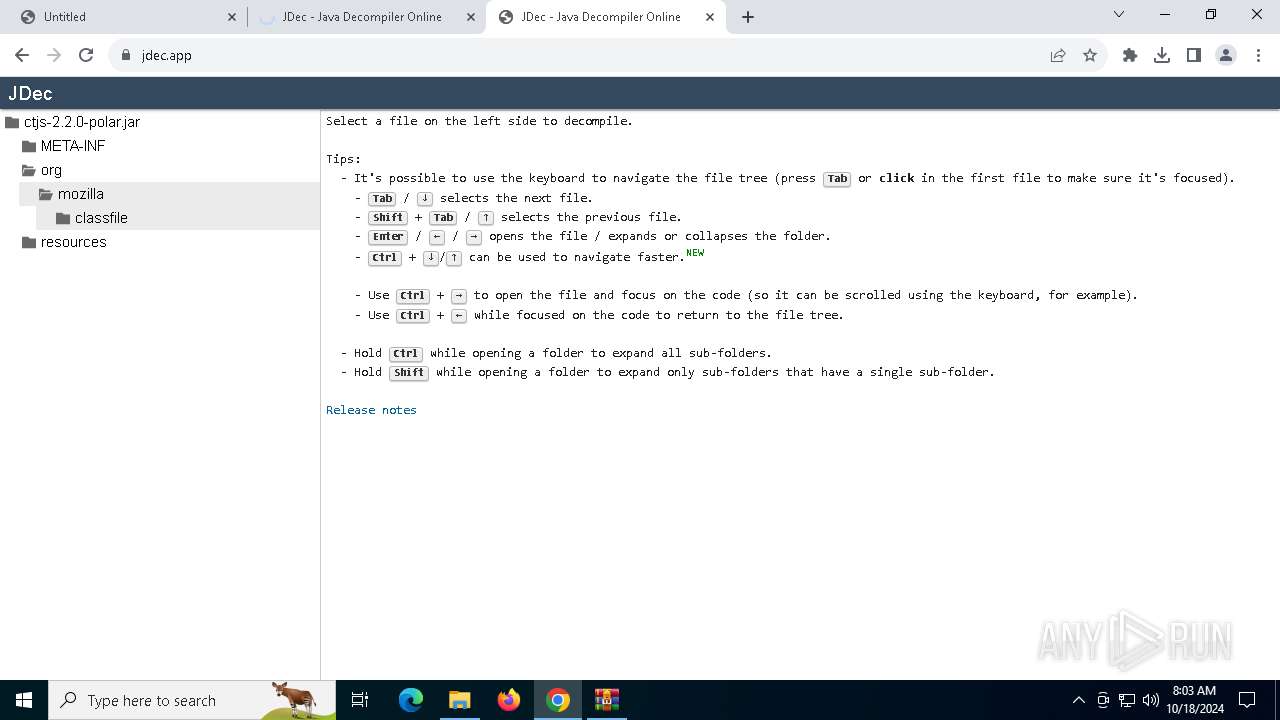View site information lock icon
This screenshot has width=1280, height=720.
point(126,55)
